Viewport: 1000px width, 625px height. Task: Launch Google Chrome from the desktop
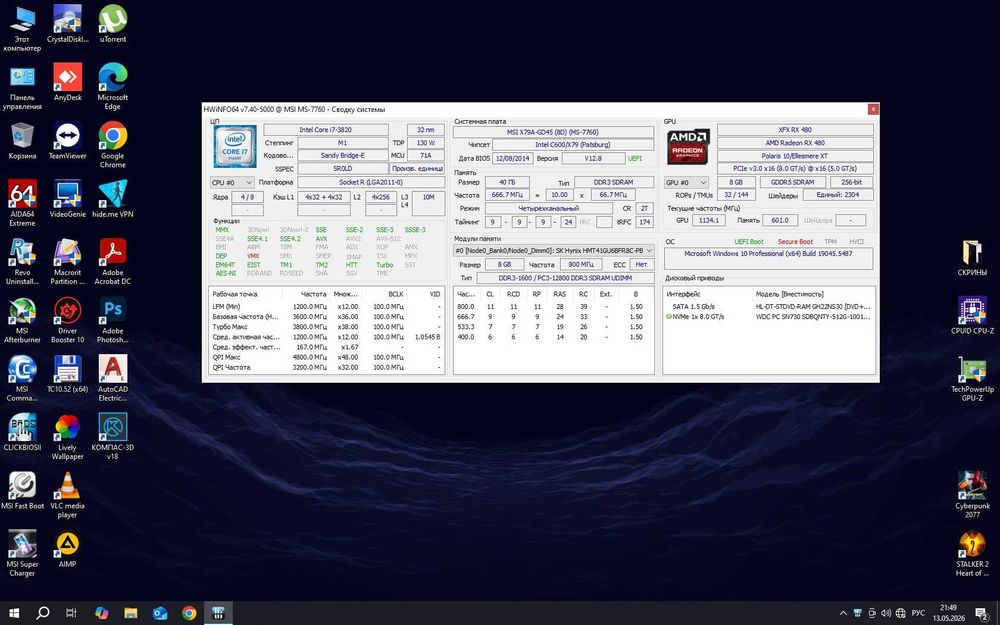point(113,145)
